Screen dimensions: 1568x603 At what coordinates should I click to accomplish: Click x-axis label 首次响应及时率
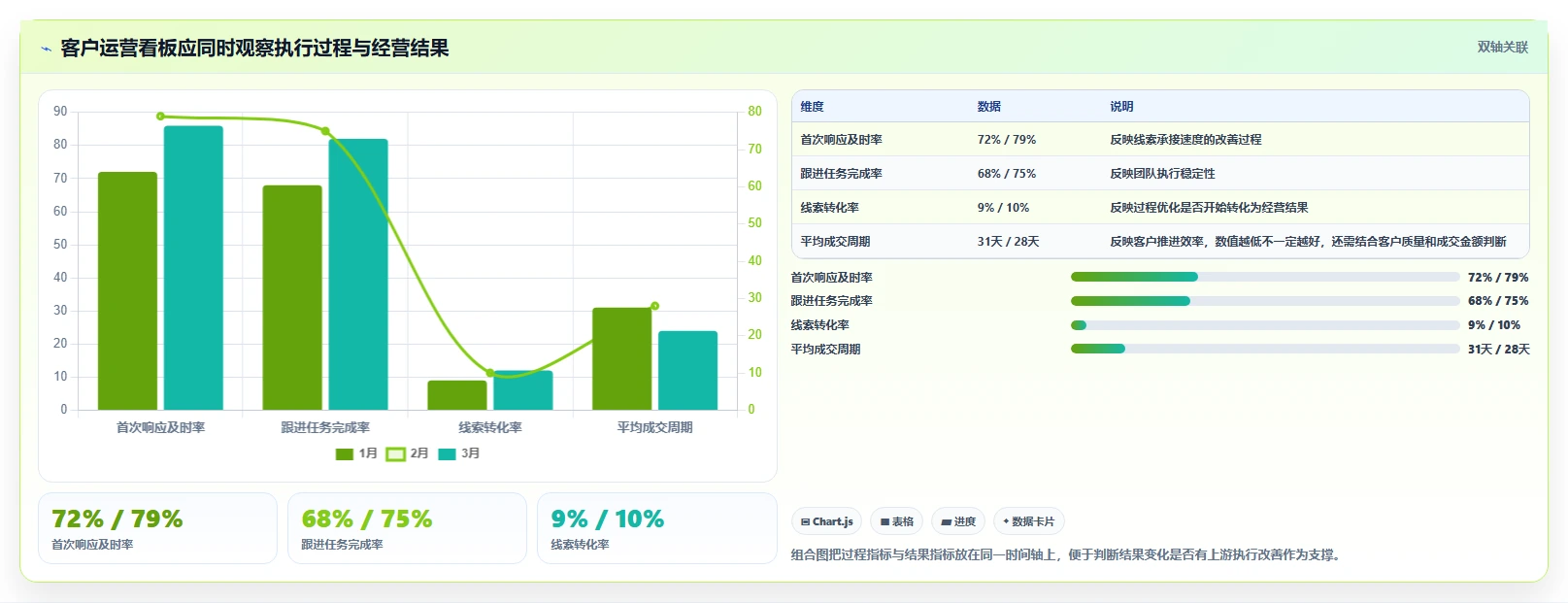coord(160,427)
